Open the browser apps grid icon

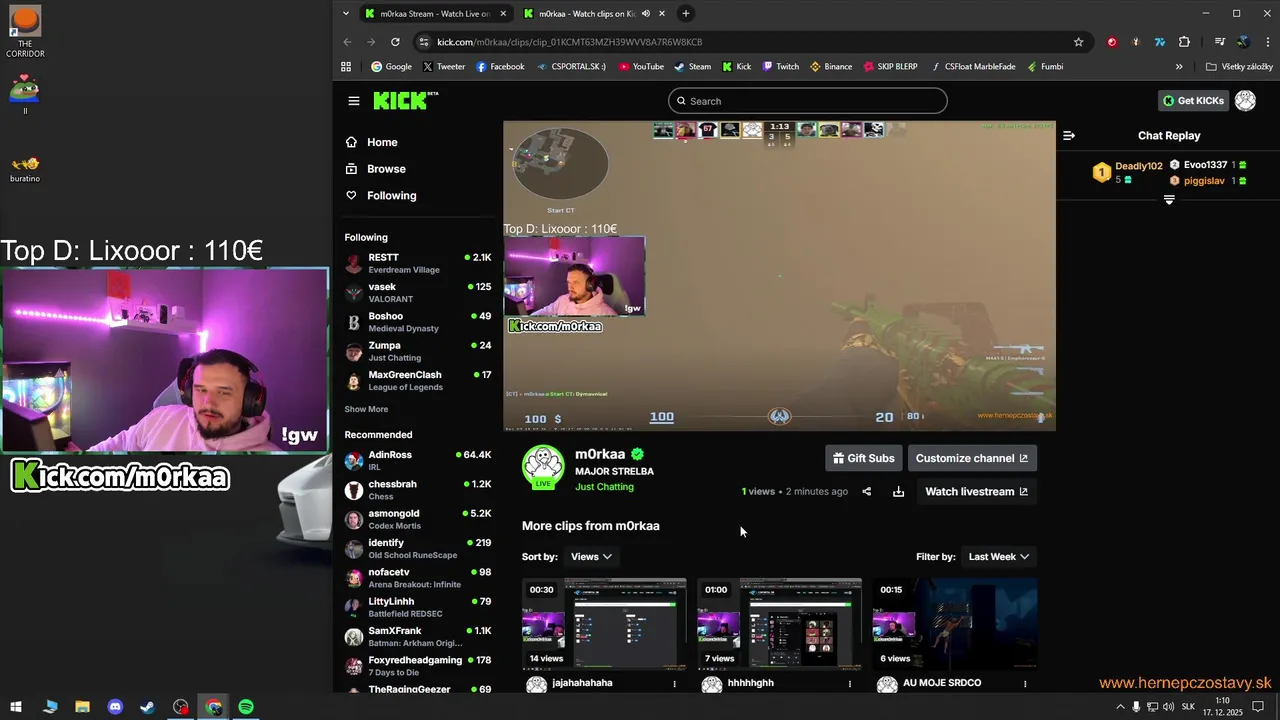pos(346,67)
